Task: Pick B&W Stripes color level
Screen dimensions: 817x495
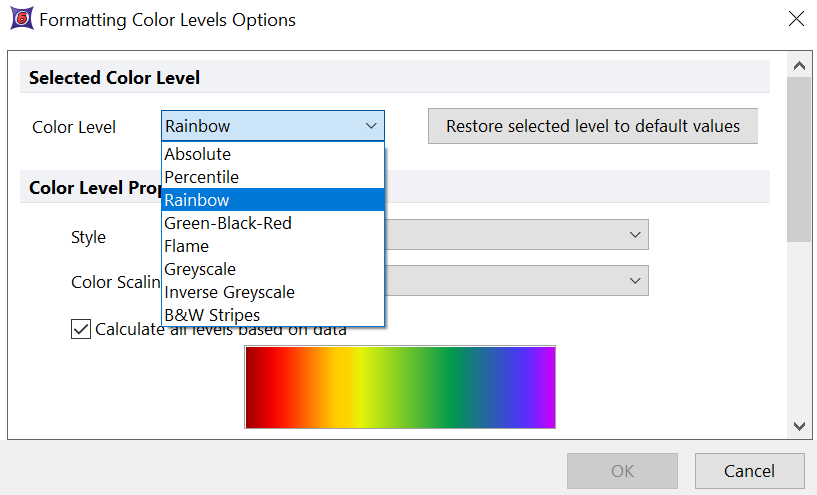Action: coord(212,315)
